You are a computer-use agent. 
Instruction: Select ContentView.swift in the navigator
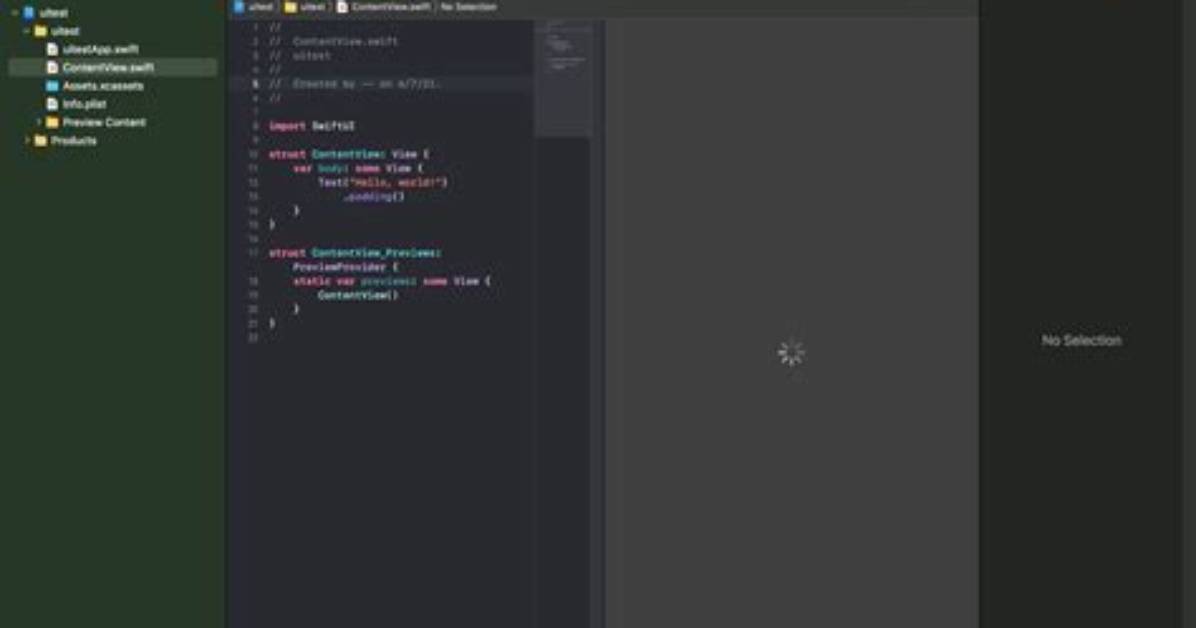point(108,67)
